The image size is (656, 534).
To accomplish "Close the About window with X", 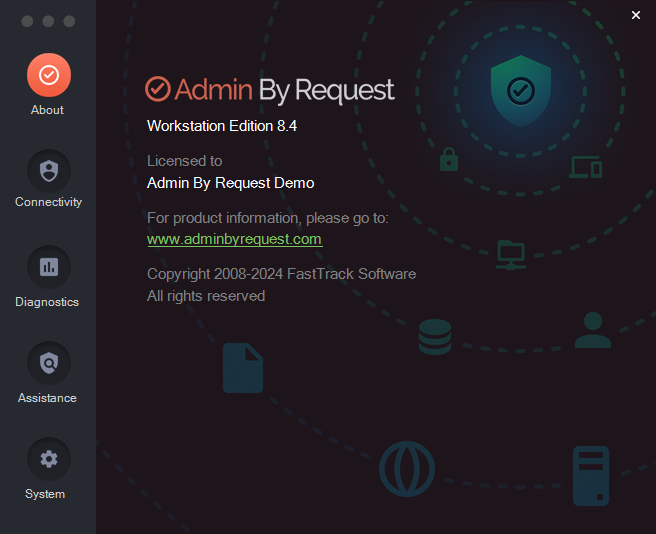I will 636,15.
